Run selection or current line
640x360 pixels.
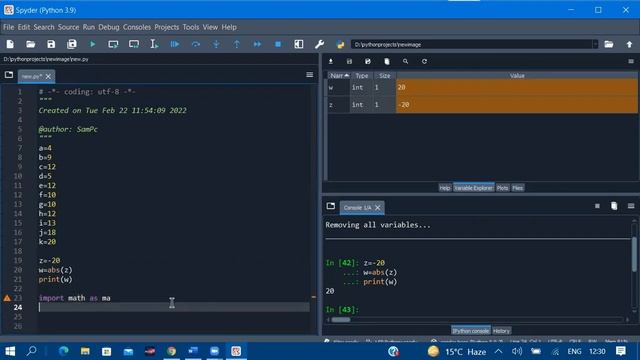coord(154,44)
